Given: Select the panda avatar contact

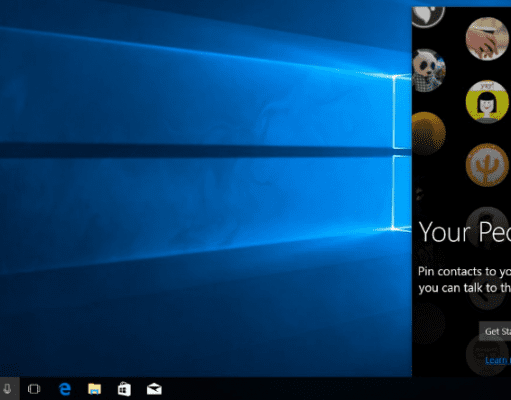Looking at the screenshot, I should tap(429, 70).
